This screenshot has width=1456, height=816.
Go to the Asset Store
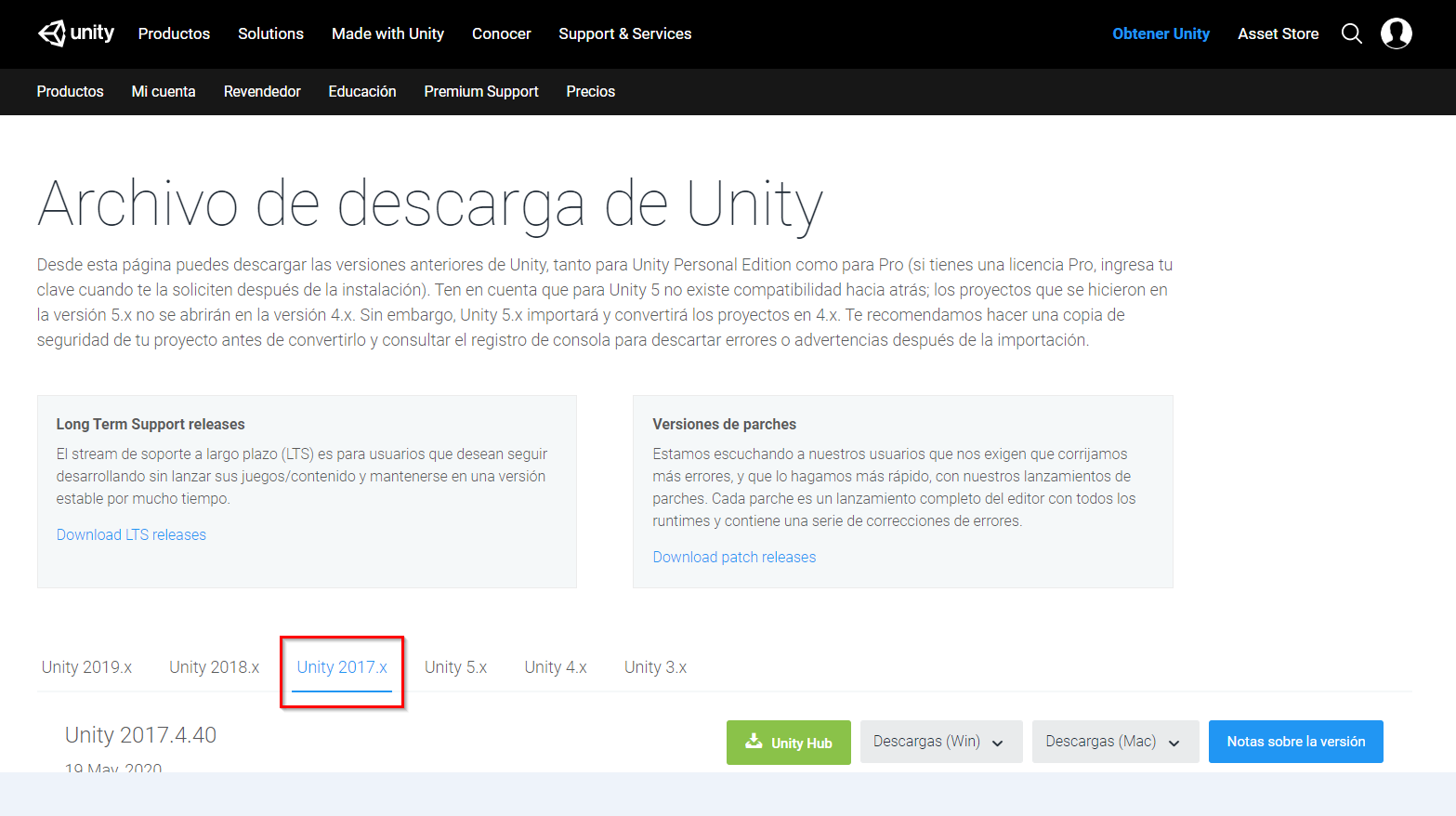(1278, 33)
